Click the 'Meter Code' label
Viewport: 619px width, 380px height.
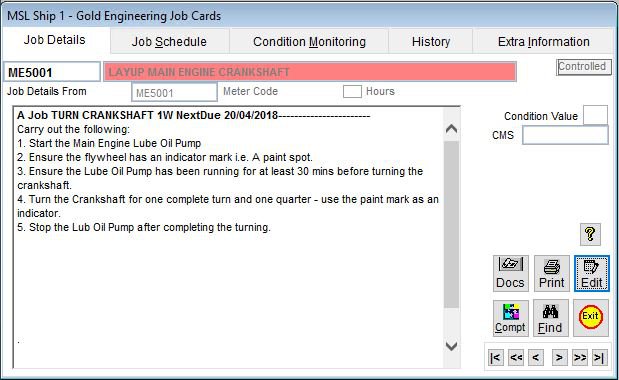pyautogui.click(x=250, y=91)
